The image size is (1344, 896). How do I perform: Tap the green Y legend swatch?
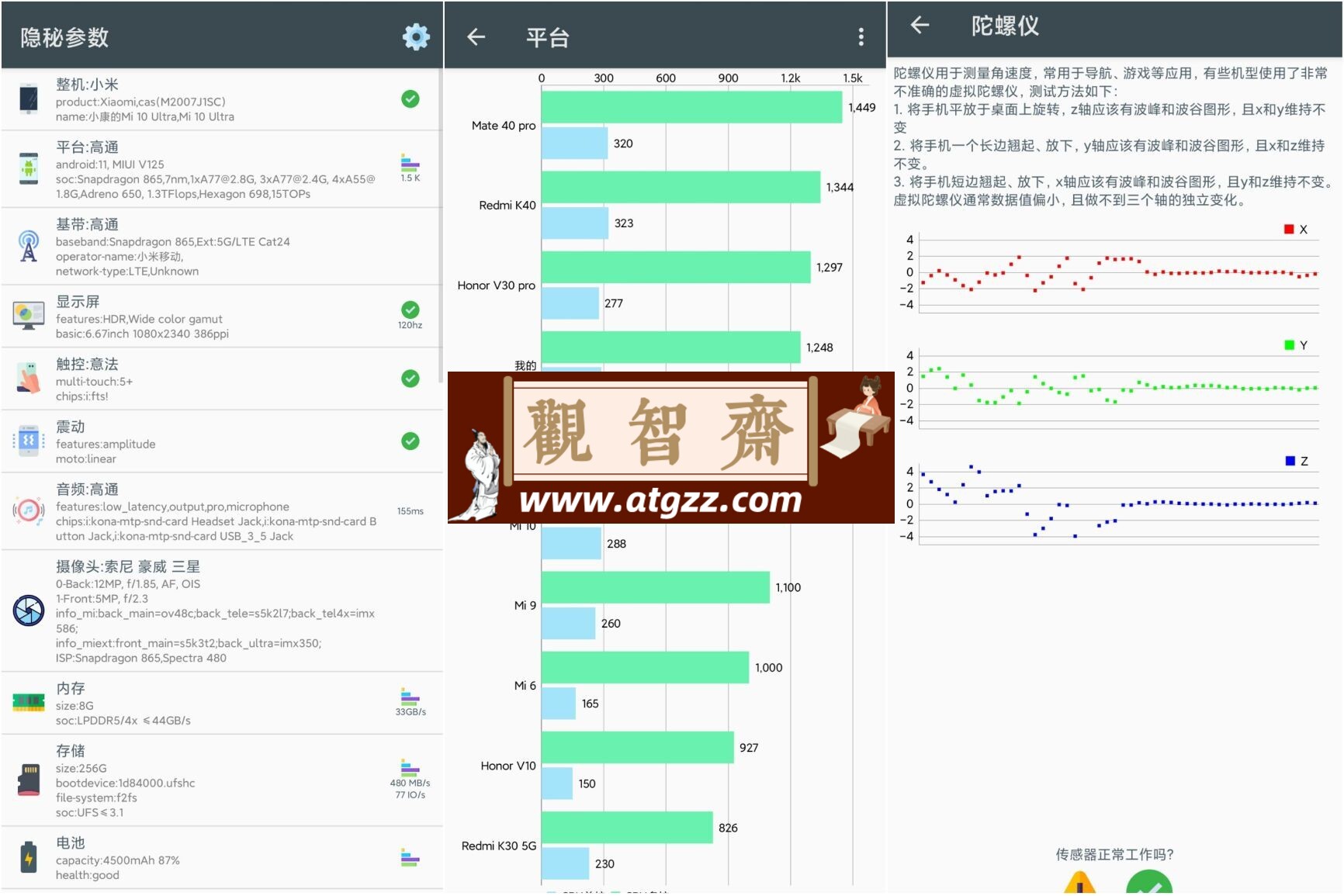pos(1289,345)
